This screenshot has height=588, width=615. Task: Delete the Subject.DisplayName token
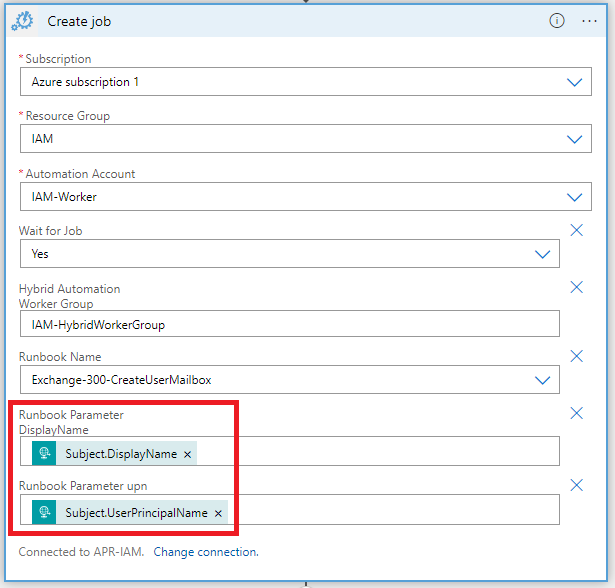click(x=187, y=454)
